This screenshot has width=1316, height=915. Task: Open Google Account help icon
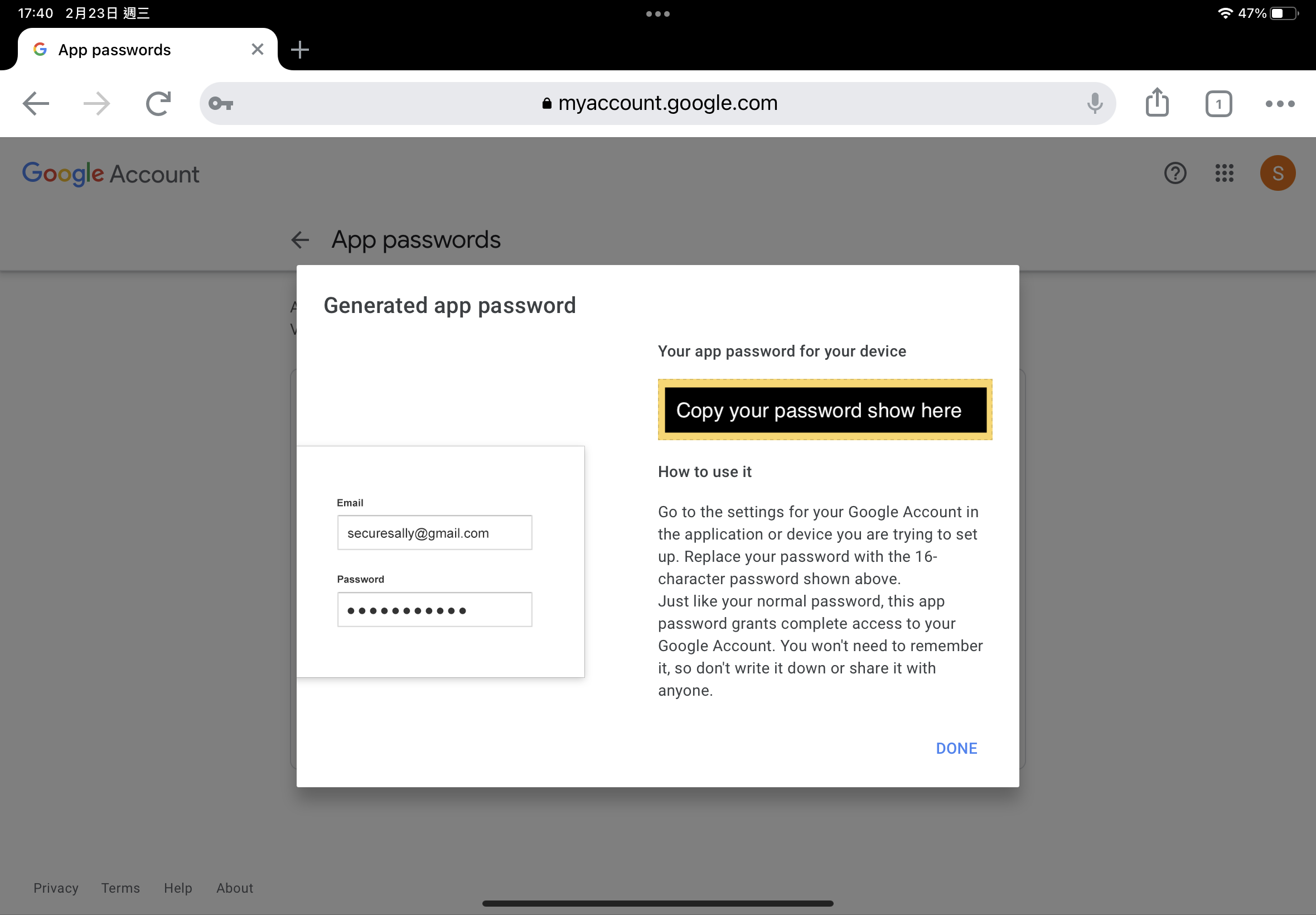tap(1174, 173)
